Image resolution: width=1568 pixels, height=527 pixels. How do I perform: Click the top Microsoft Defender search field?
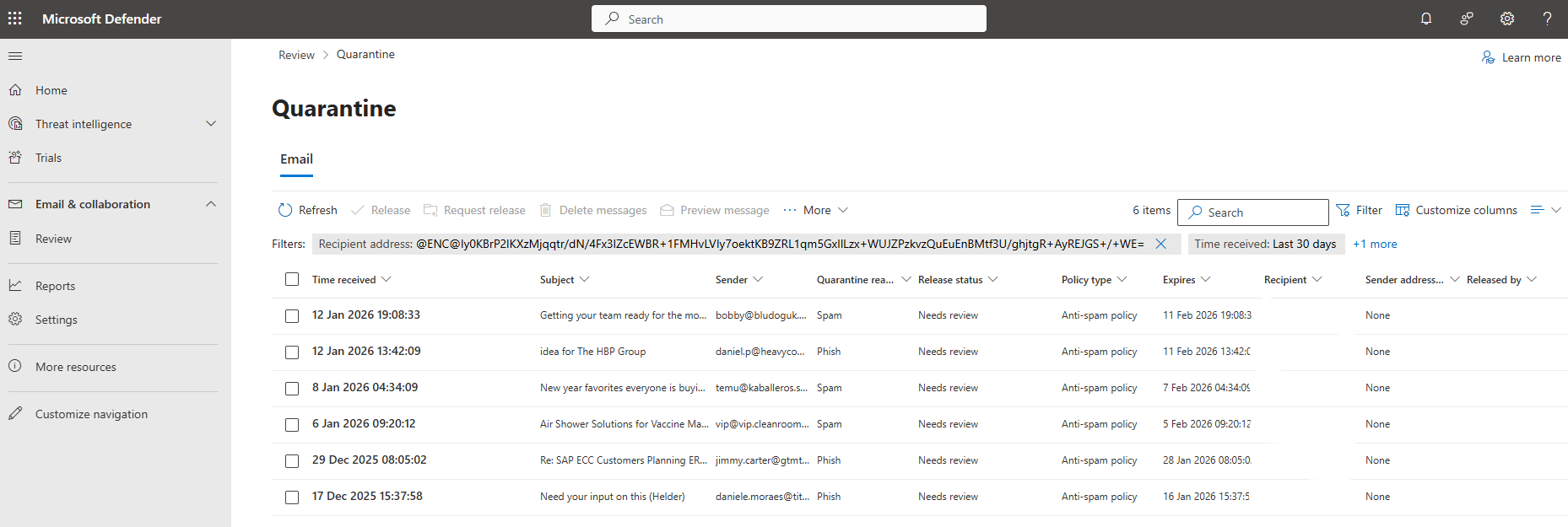tap(789, 19)
